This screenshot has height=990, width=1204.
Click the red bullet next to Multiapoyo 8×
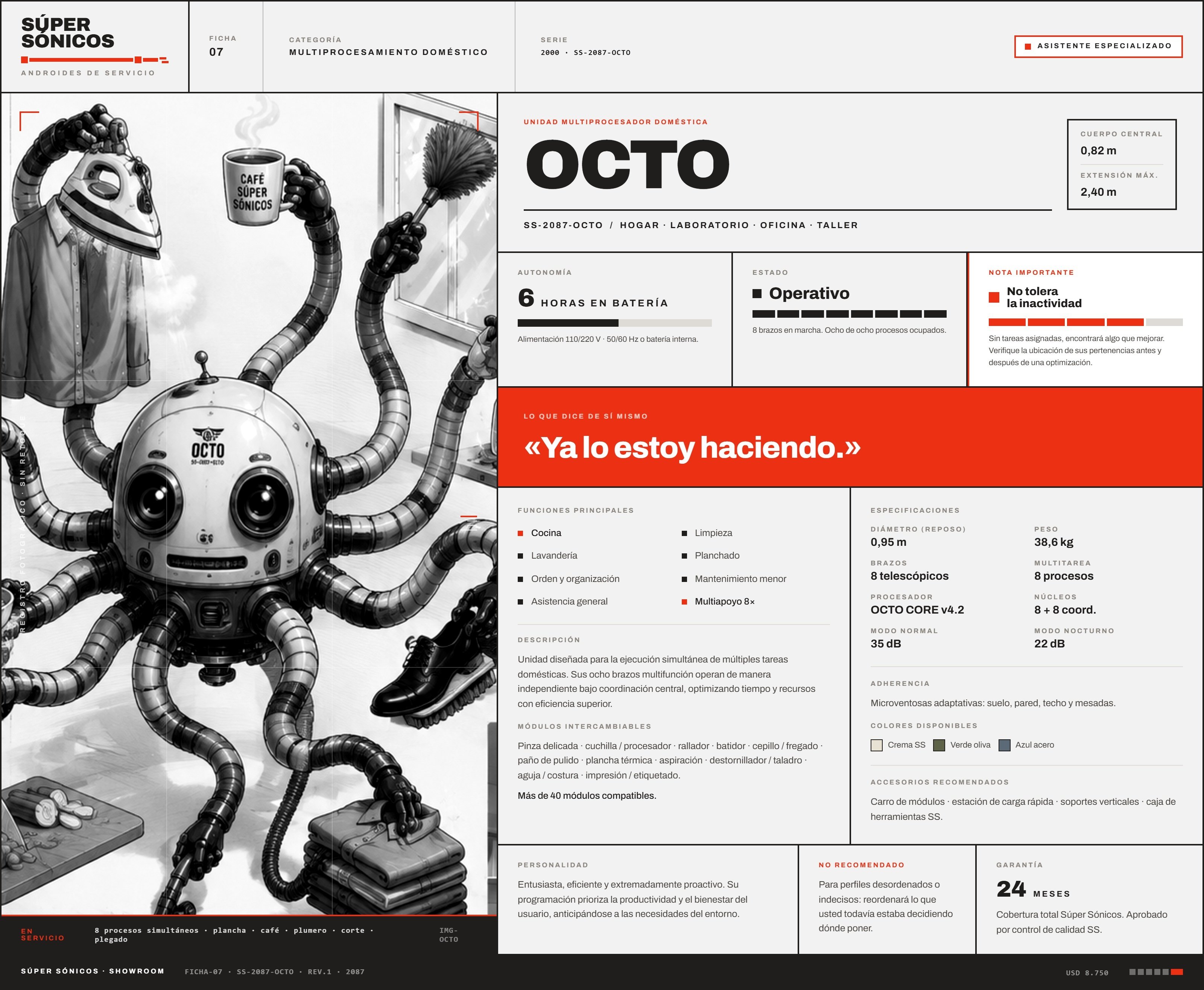click(x=684, y=602)
